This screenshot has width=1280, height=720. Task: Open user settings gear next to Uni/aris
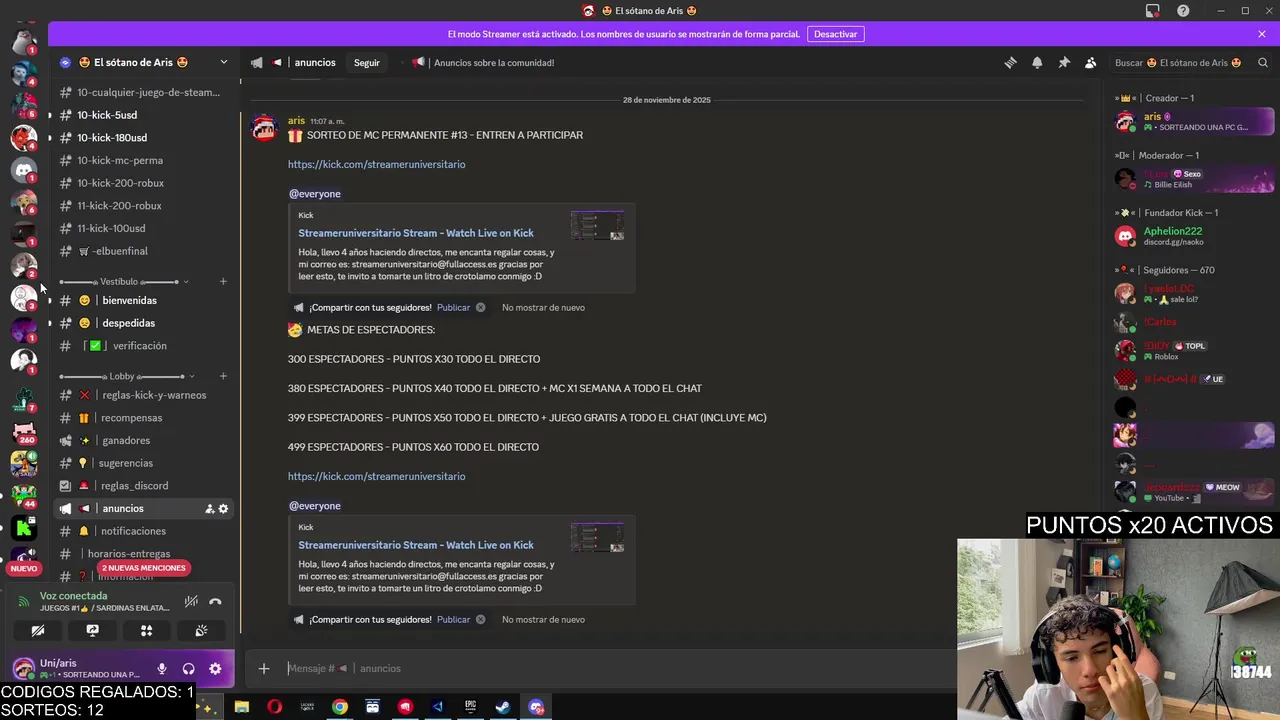pyautogui.click(x=215, y=668)
